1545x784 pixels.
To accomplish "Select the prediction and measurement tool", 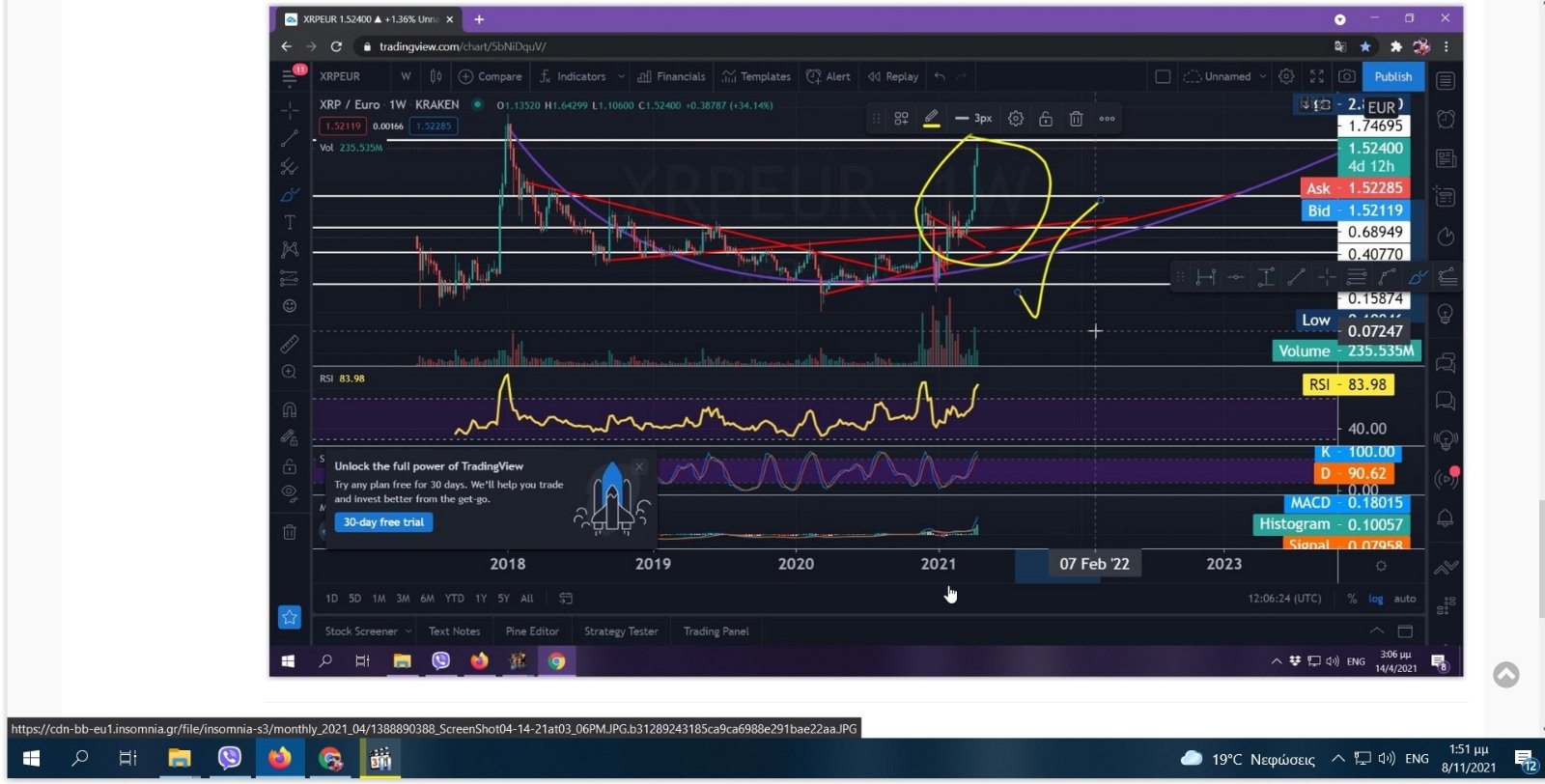I will coord(289,278).
